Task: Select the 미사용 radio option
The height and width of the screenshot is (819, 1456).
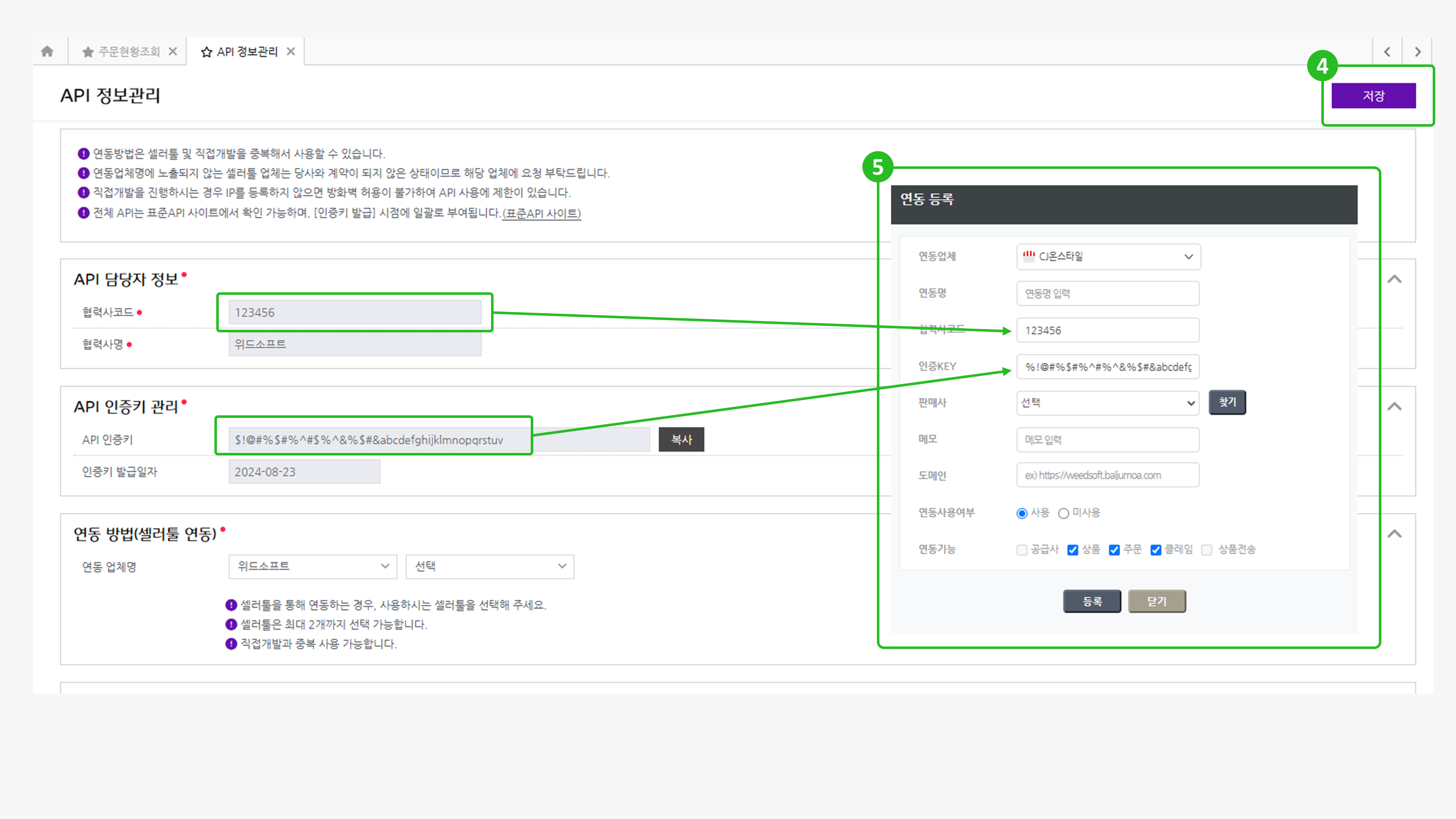Action: [1064, 513]
